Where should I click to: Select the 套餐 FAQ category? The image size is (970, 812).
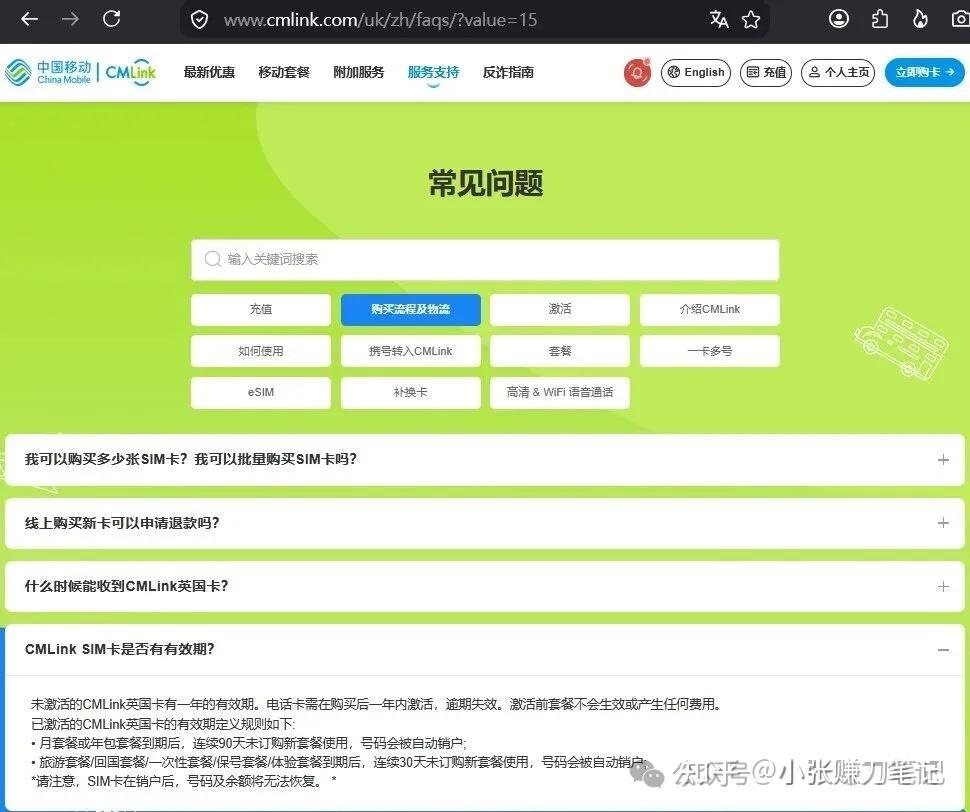560,351
